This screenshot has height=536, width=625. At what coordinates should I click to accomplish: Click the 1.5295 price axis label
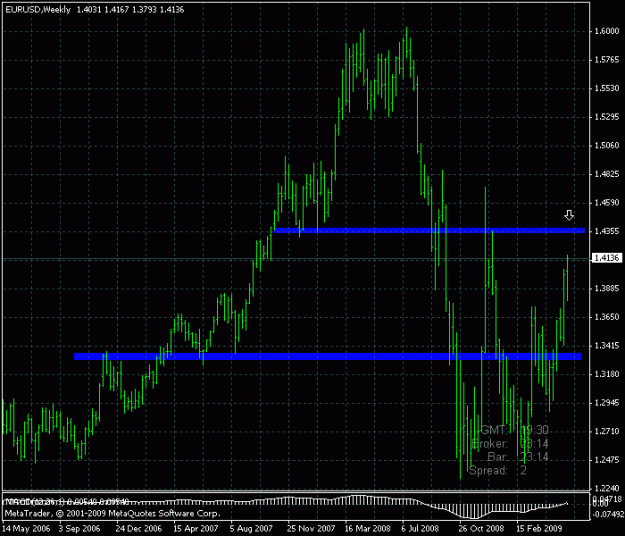click(607, 117)
